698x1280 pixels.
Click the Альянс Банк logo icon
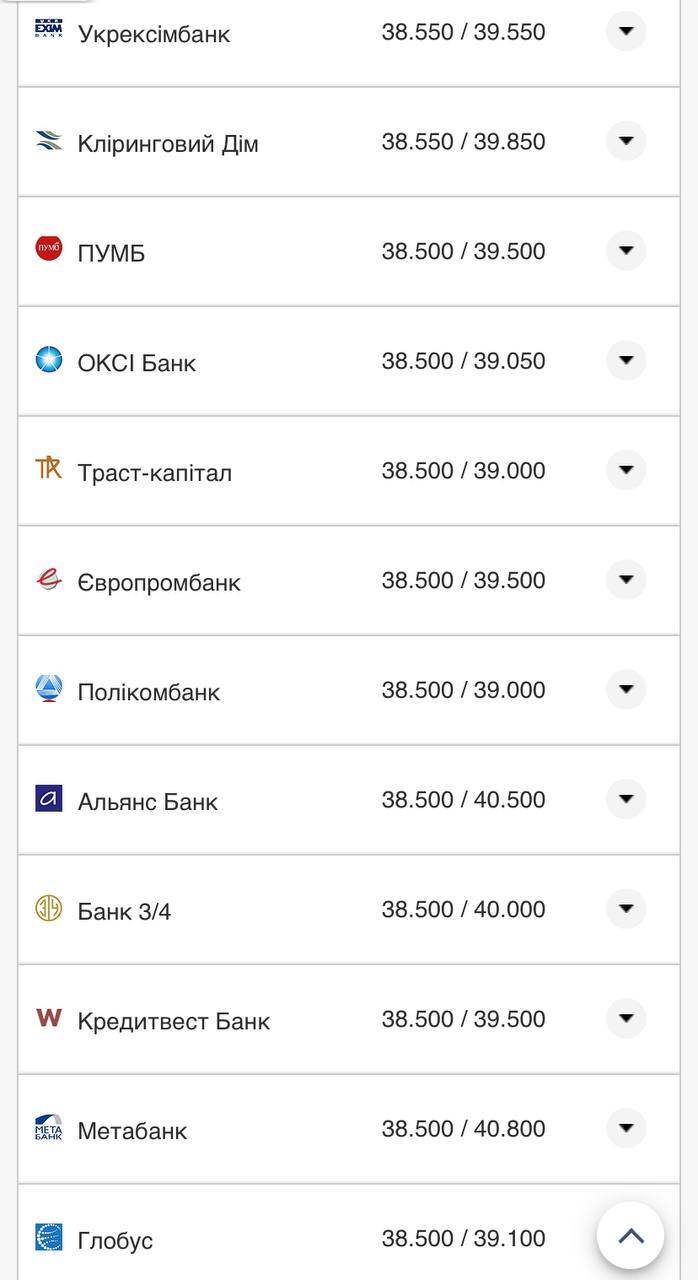point(48,798)
